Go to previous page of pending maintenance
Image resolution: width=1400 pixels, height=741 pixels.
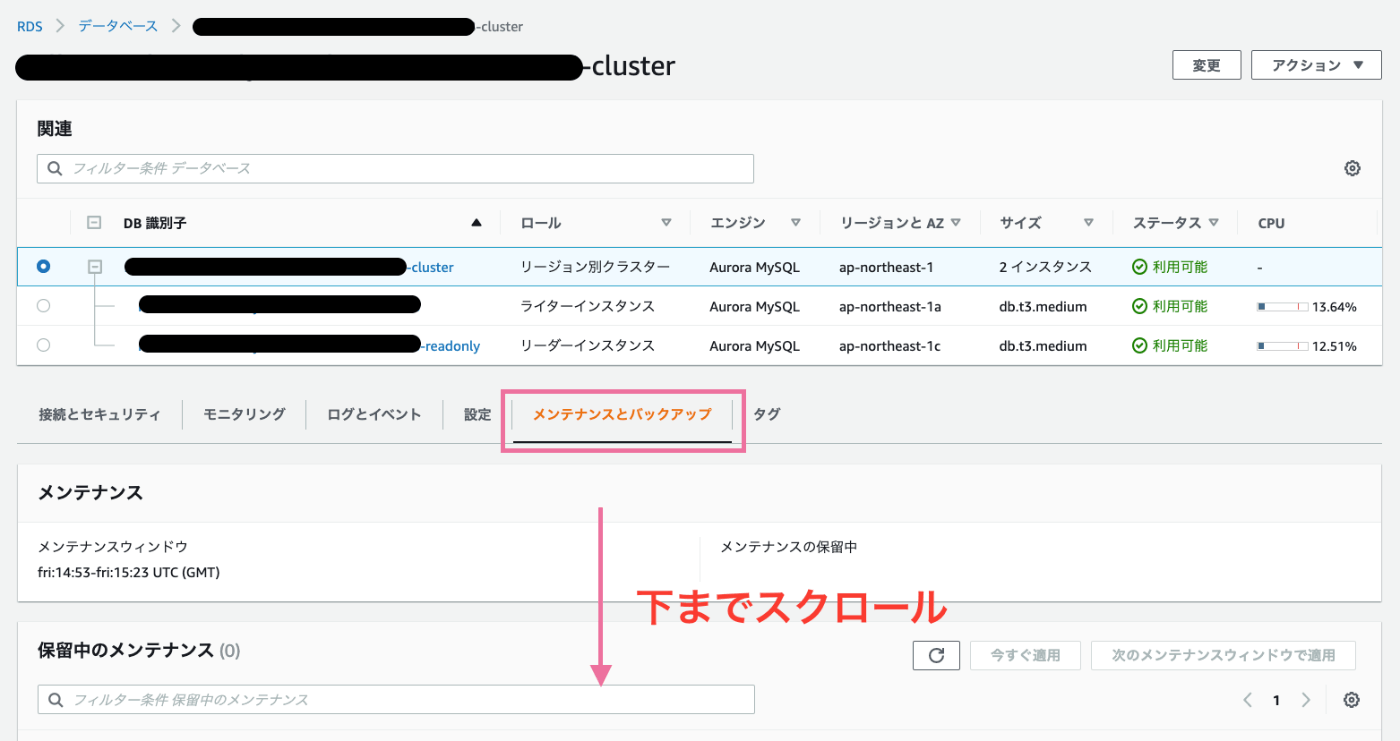(x=1247, y=700)
